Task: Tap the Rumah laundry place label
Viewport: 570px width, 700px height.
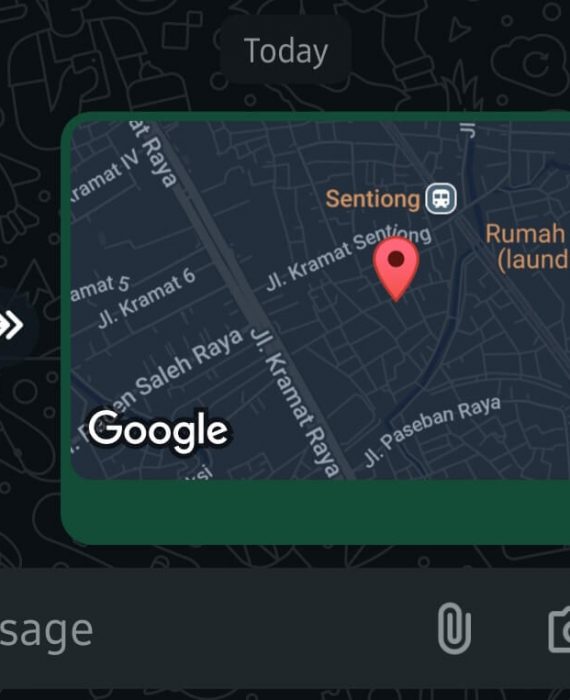Action: 527,246
